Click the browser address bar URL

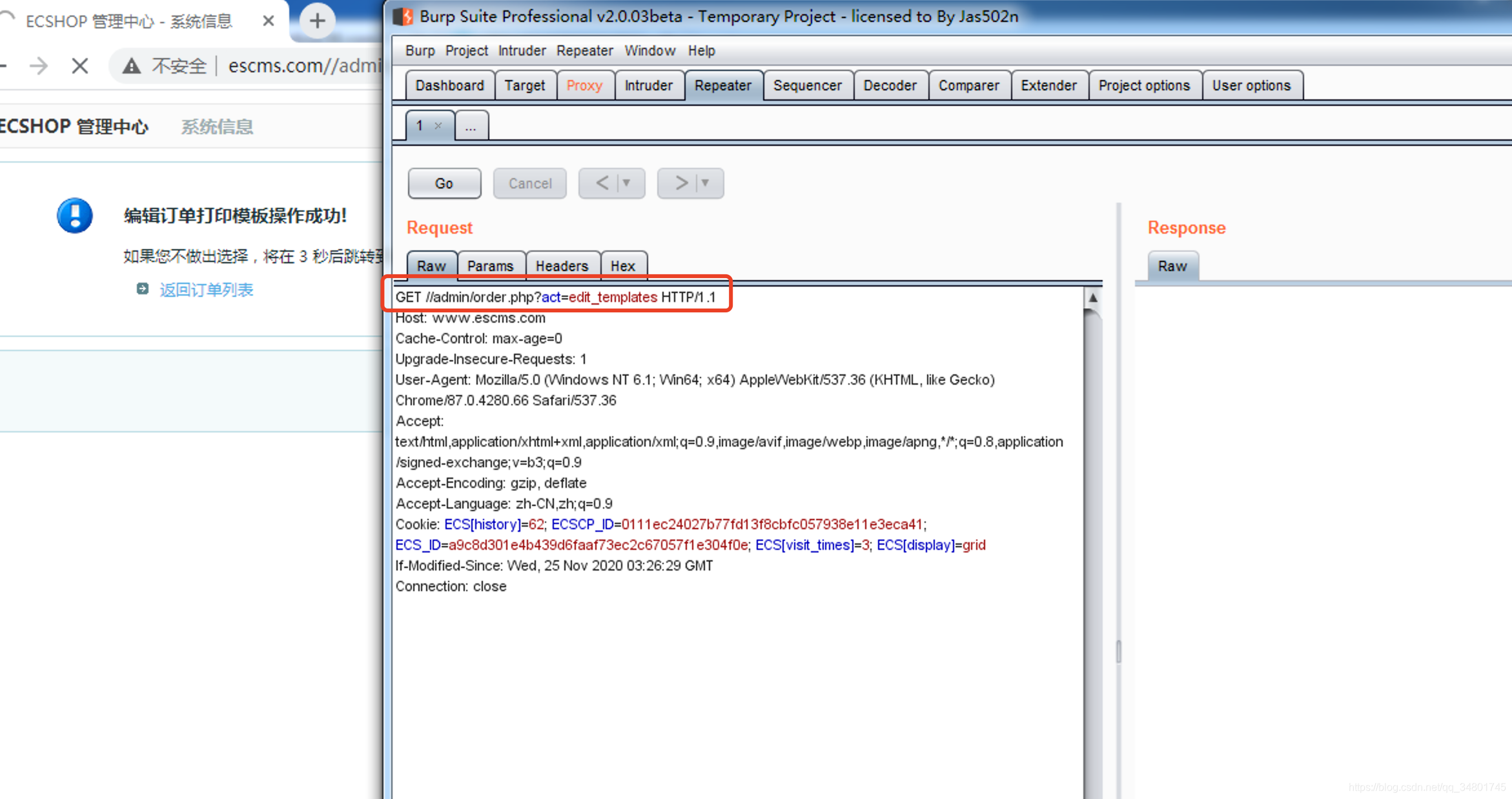pos(305,65)
